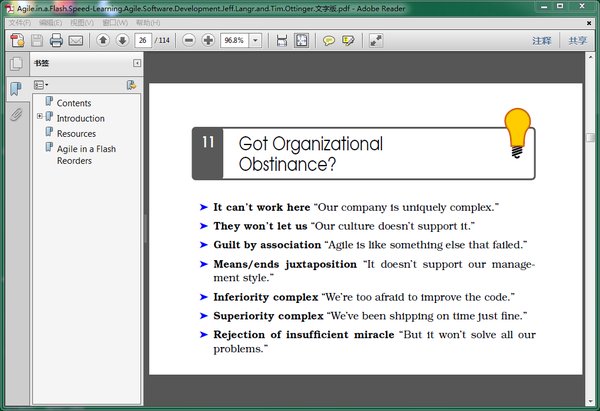Click the 共享 share button
This screenshot has height=411, width=600.
[577, 41]
